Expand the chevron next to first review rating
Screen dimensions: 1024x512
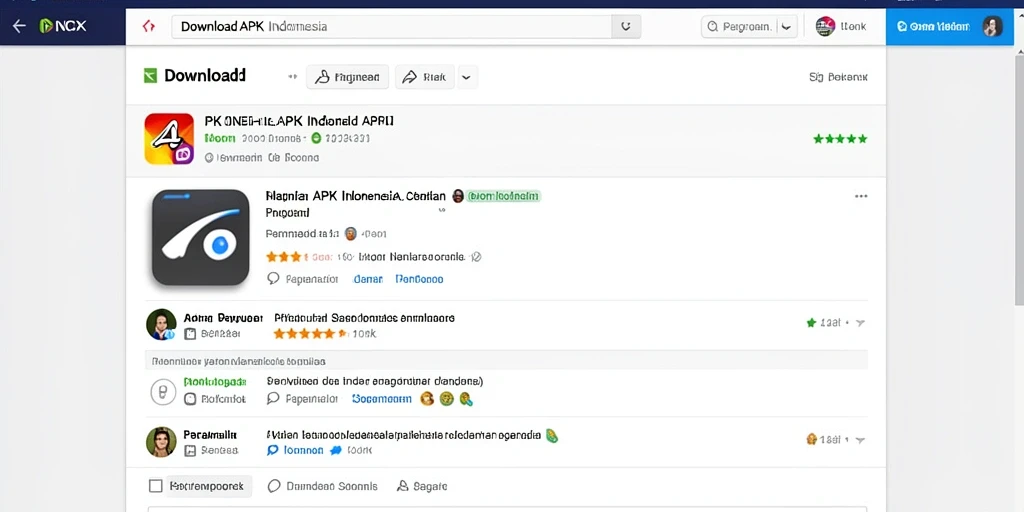(x=860, y=323)
